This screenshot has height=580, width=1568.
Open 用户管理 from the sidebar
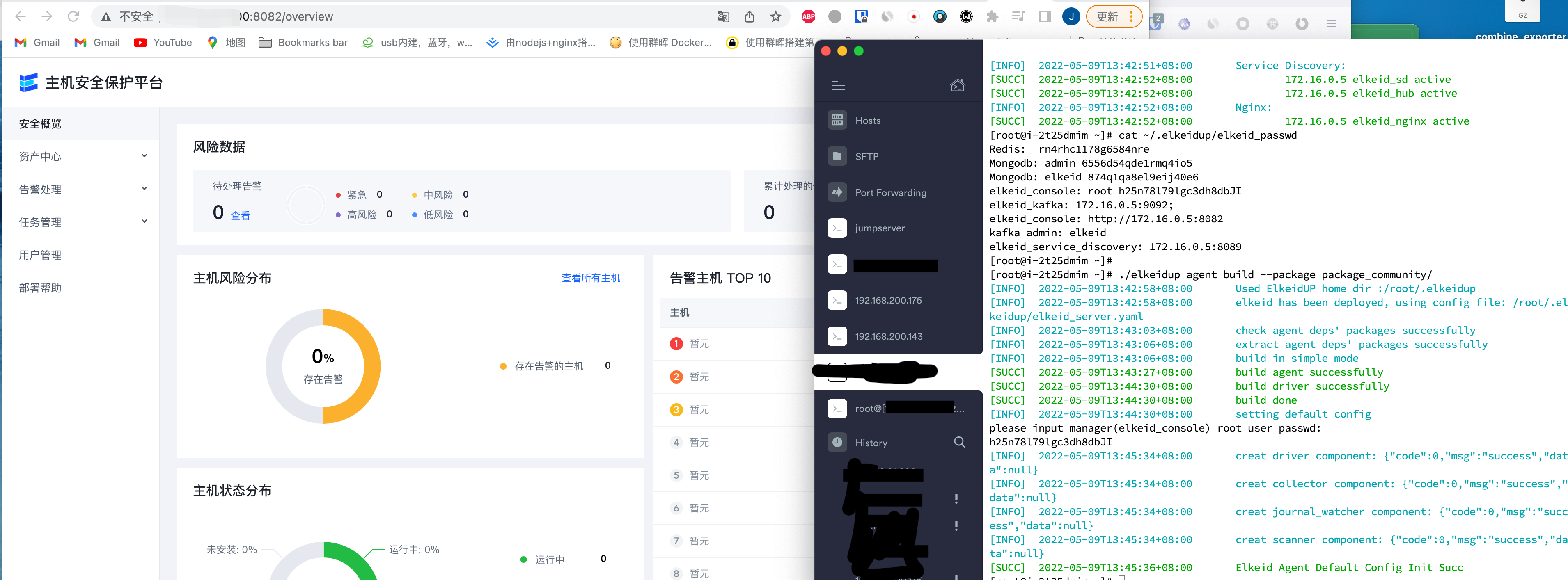39,255
